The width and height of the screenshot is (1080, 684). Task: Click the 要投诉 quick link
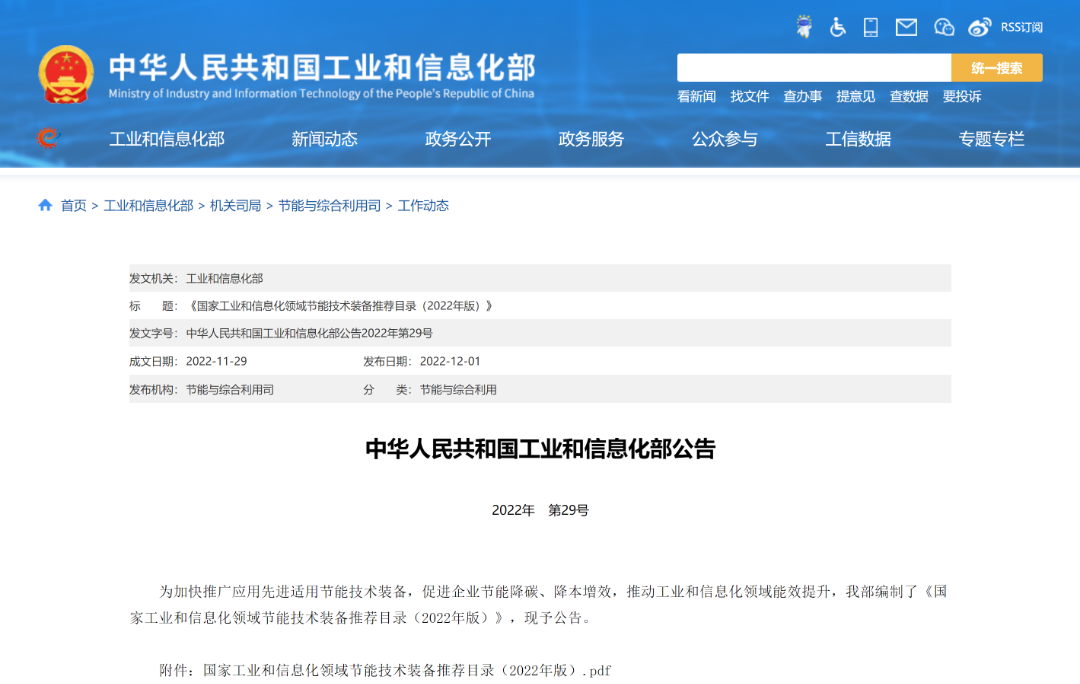[961, 96]
